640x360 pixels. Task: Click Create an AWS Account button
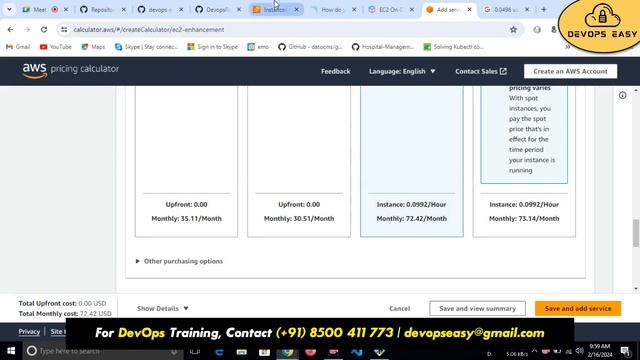[x=570, y=71]
